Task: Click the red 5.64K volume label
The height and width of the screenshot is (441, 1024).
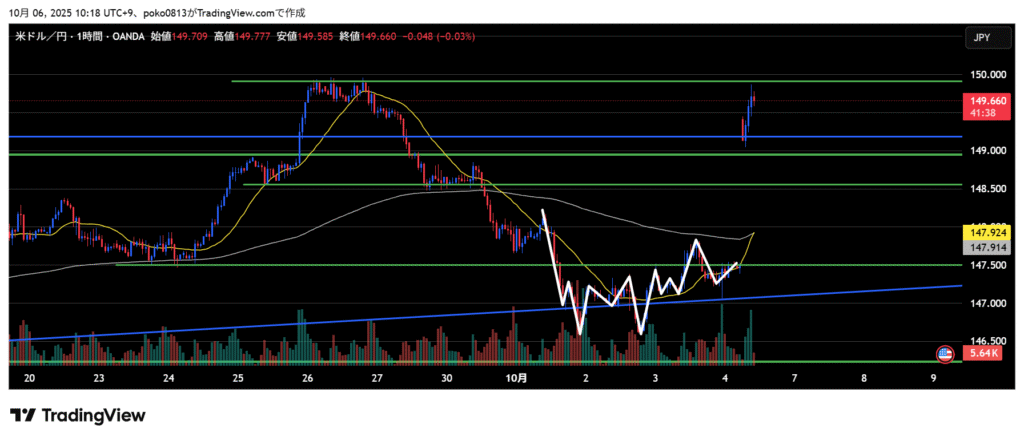Action: point(983,353)
